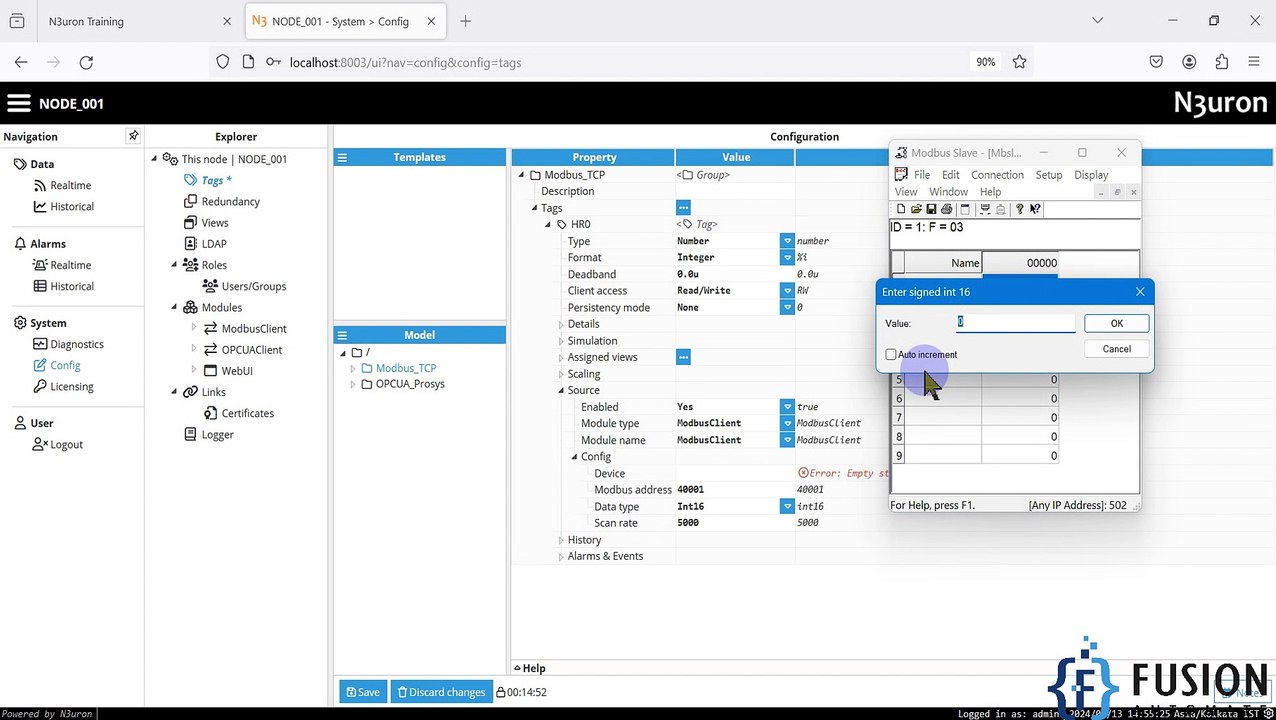Open Setup menu in Modbus Slave
The height and width of the screenshot is (720, 1276).
(x=1049, y=175)
